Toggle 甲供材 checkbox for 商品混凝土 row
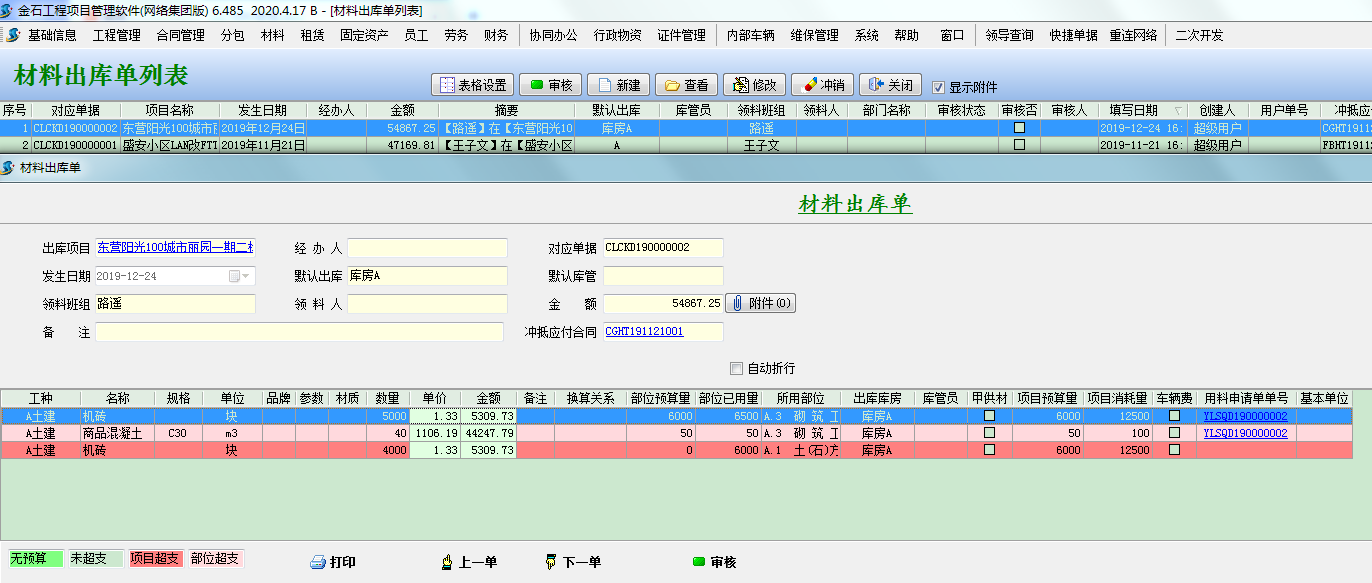Image resolution: width=1372 pixels, height=583 pixels. 989,434
